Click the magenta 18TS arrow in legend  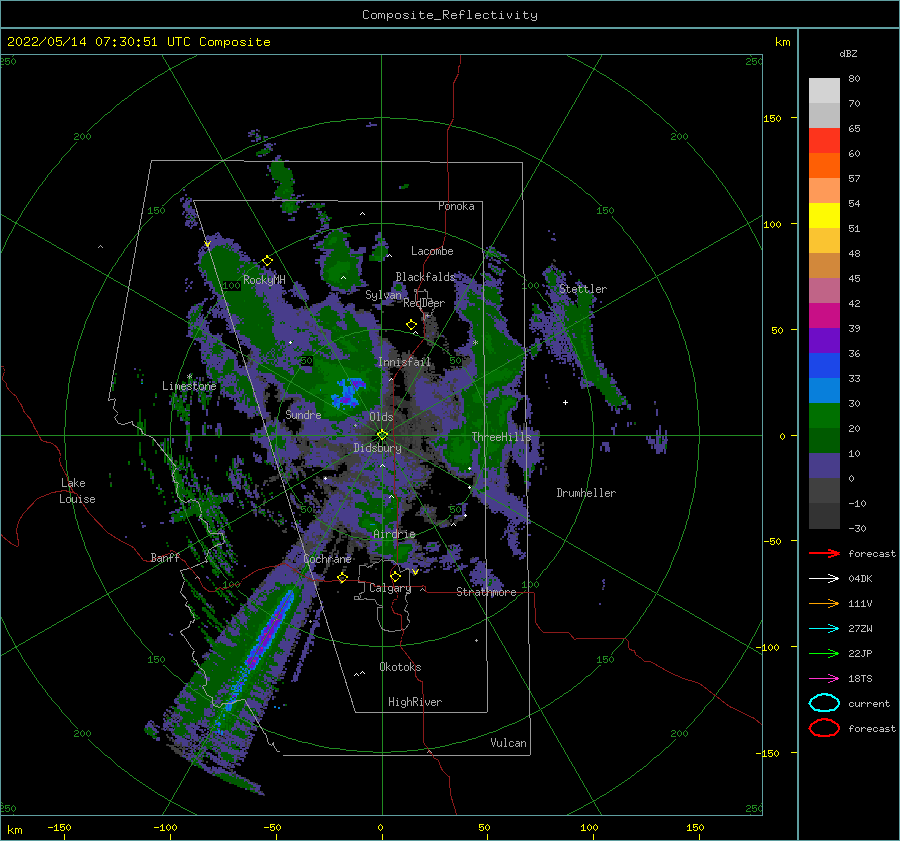click(x=824, y=679)
